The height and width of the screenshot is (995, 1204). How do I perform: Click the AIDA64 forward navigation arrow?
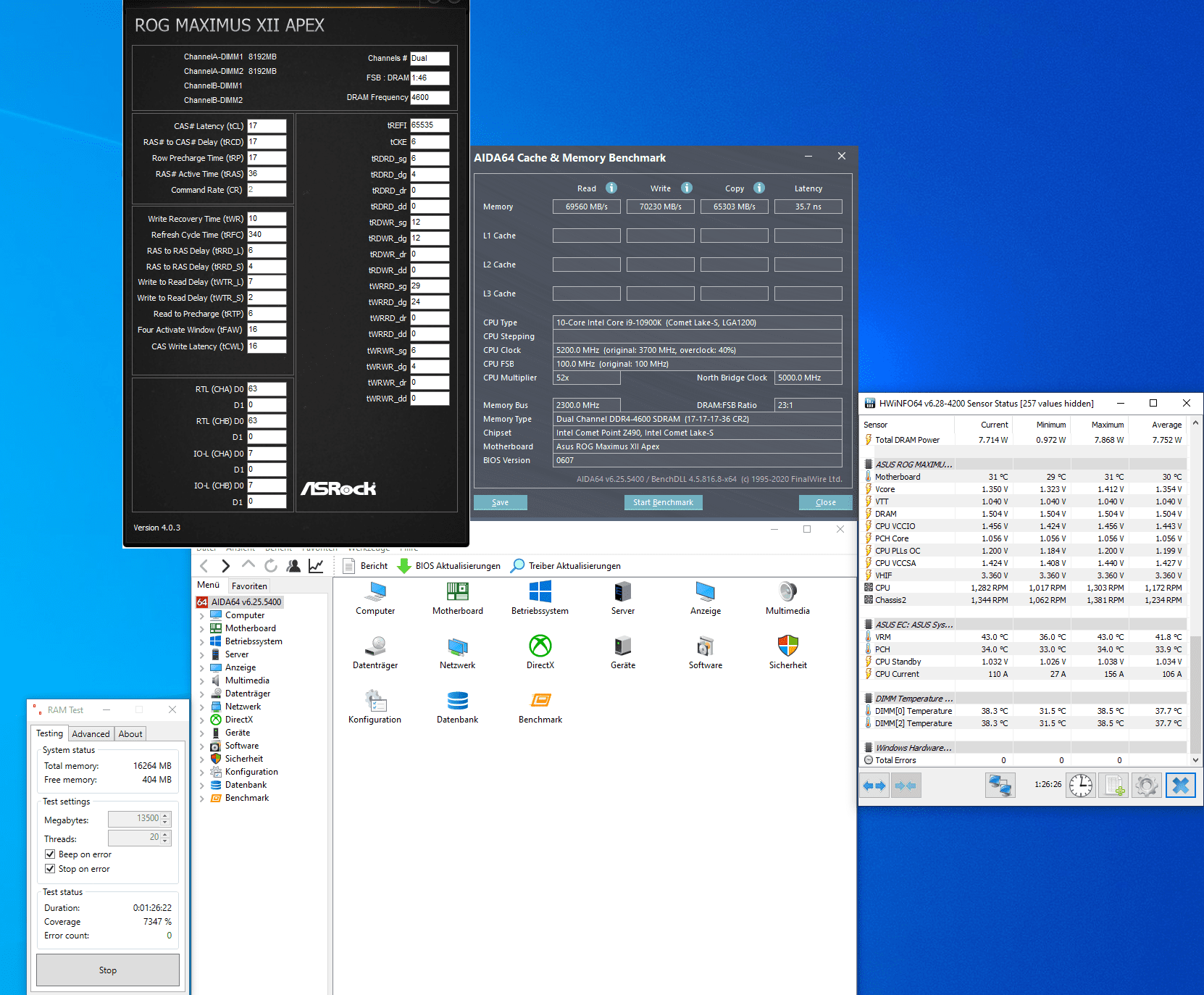tap(225, 566)
